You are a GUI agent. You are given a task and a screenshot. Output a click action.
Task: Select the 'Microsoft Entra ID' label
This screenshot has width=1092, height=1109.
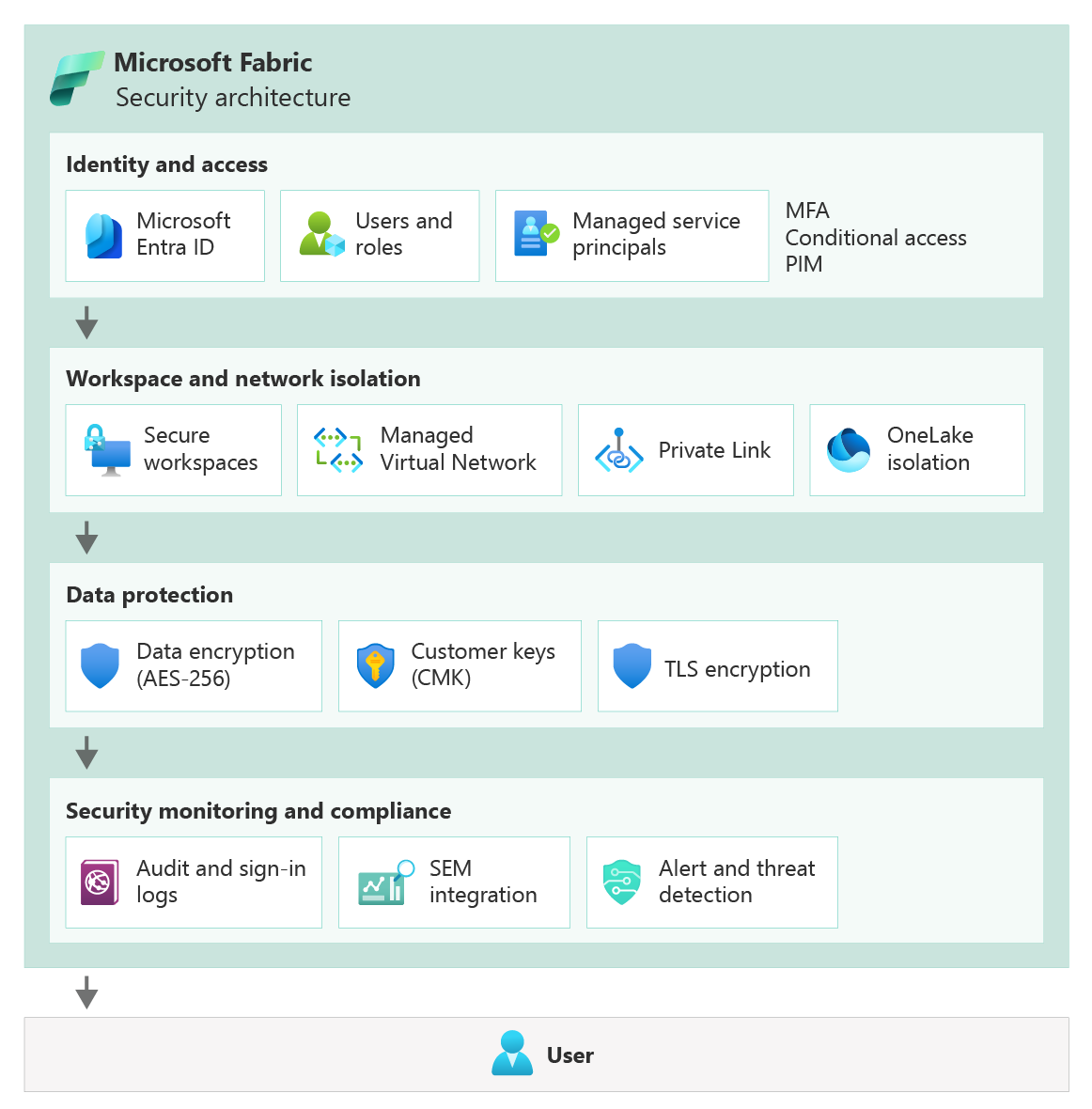(183, 234)
